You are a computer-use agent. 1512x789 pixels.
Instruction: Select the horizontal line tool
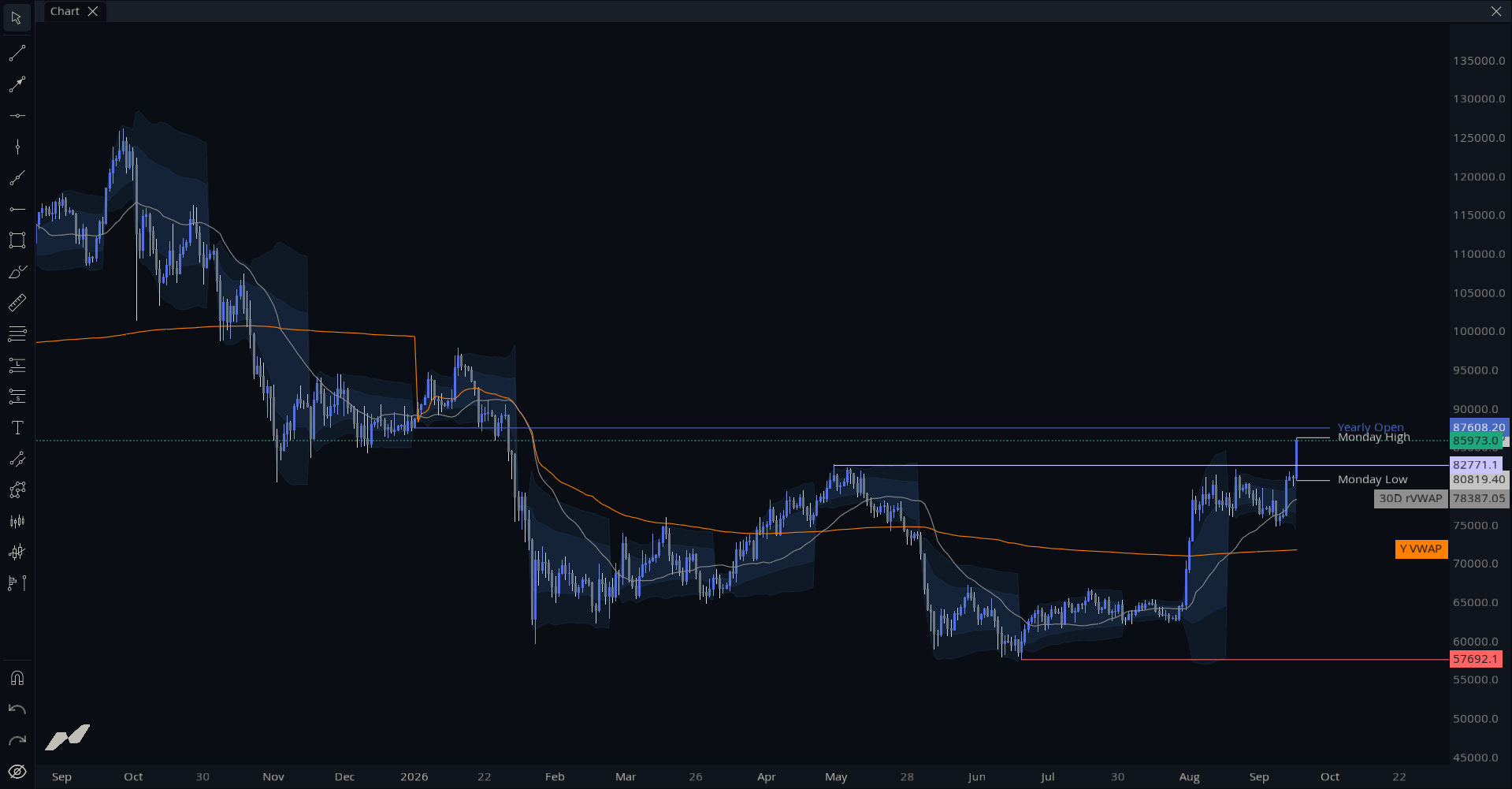17,116
